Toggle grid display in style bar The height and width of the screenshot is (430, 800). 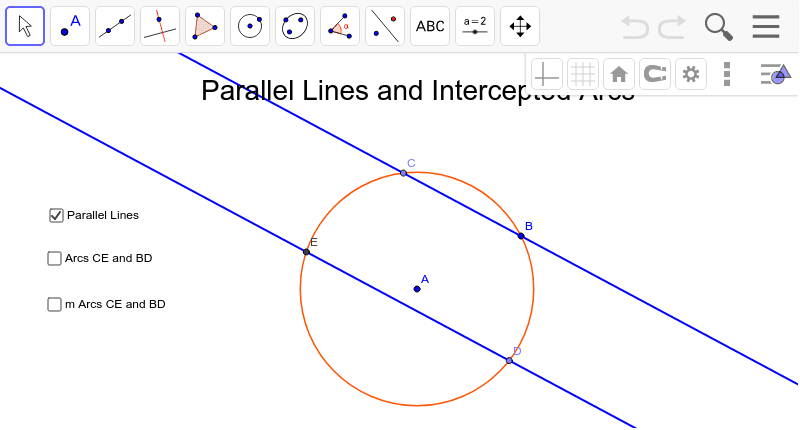[x=583, y=74]
